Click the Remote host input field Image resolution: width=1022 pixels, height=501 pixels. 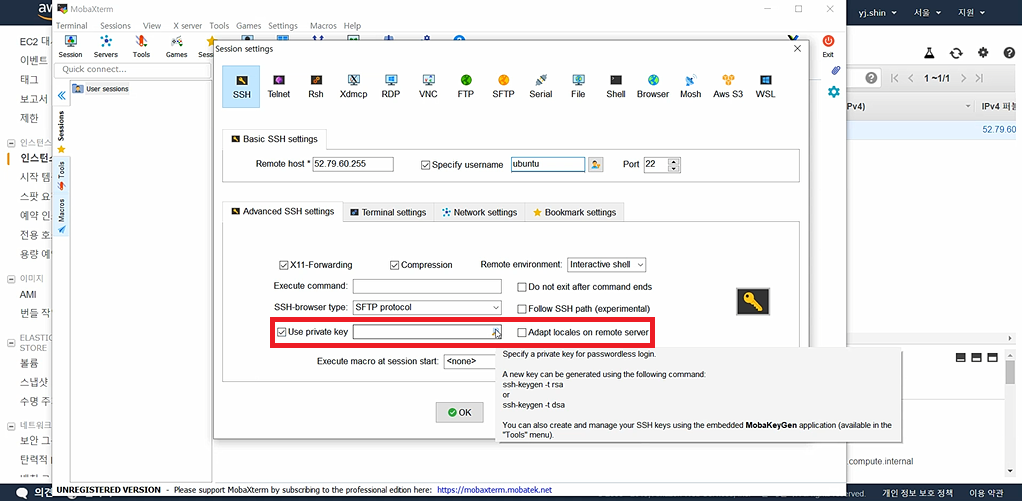[353, 164]
